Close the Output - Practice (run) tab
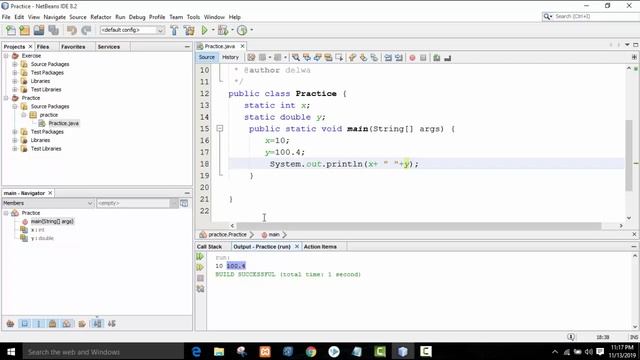 (x=297, y=247)
